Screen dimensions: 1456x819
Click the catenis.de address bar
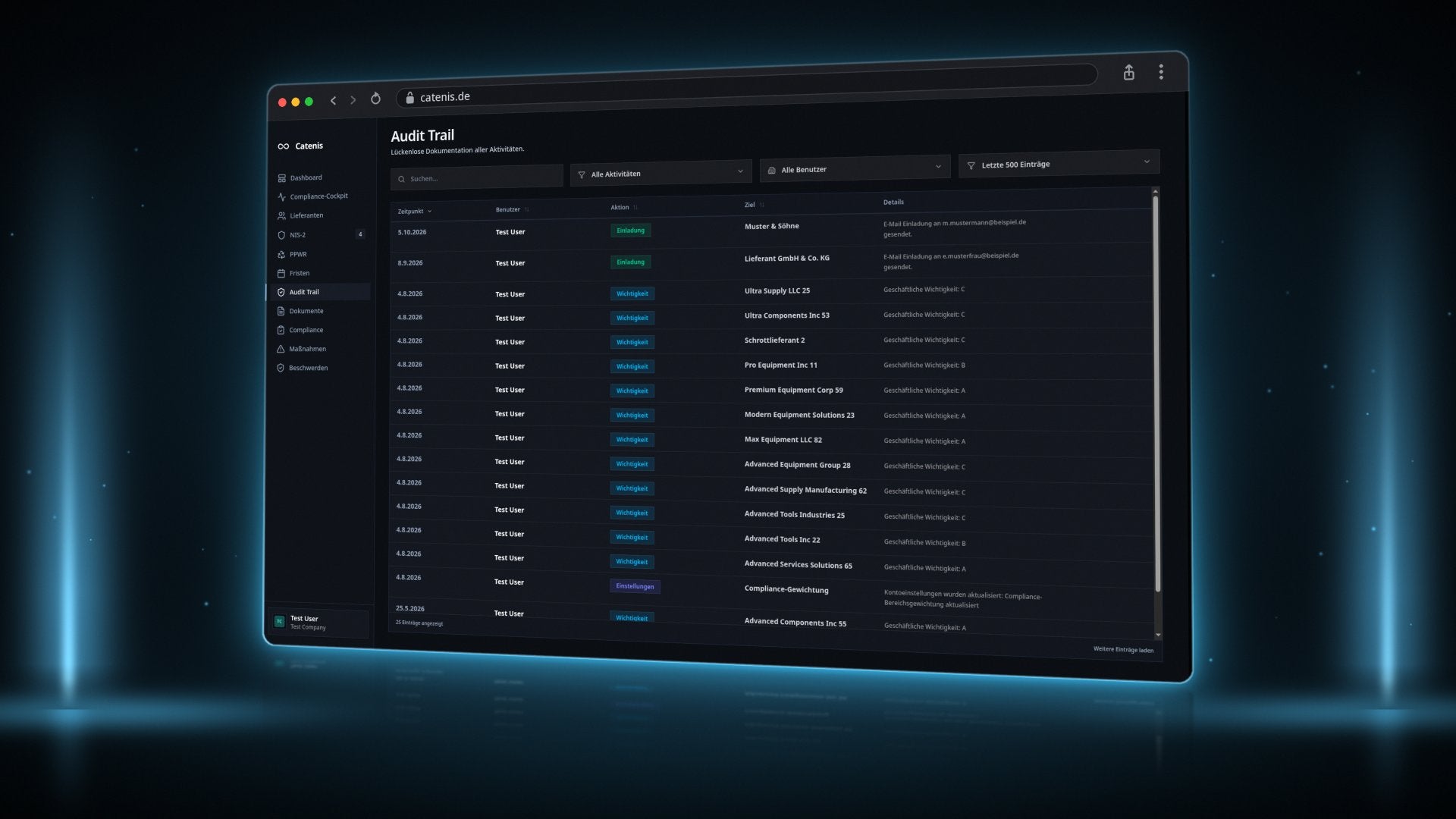point(747,85)
